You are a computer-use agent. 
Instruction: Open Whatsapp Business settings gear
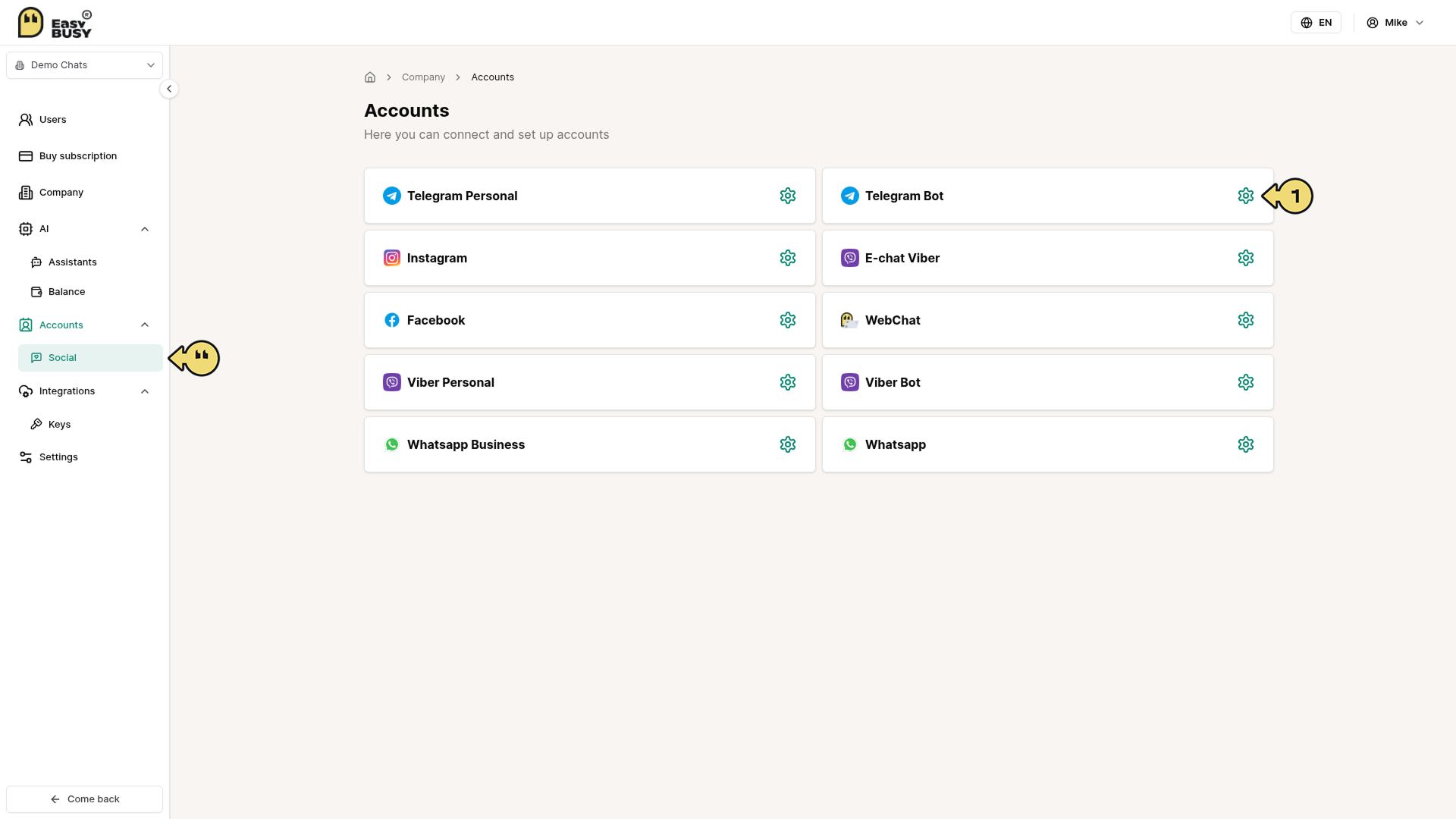788,444
